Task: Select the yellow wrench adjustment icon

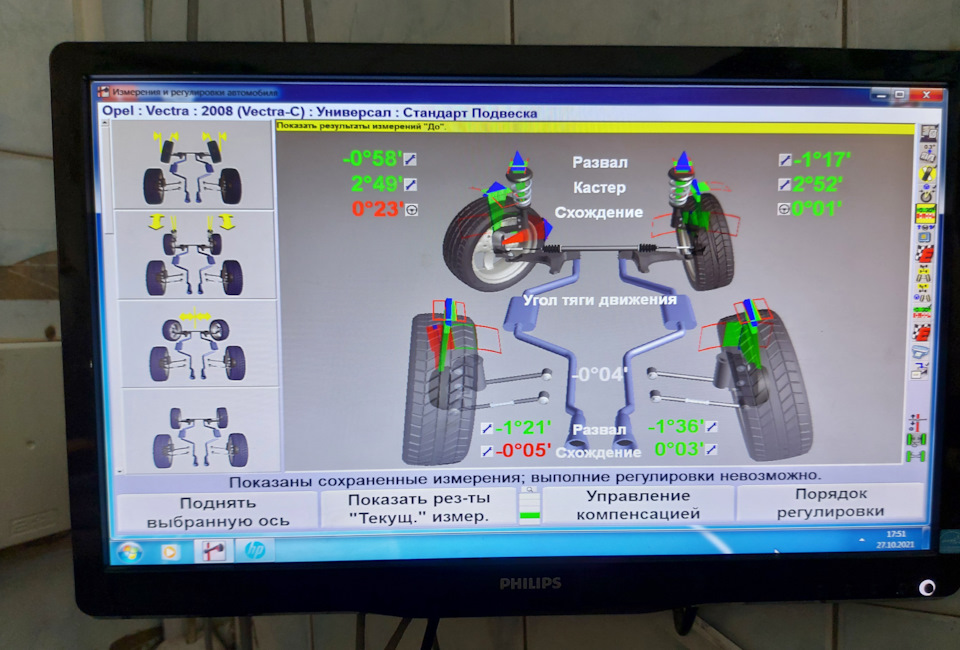Action: pos(927,173)
